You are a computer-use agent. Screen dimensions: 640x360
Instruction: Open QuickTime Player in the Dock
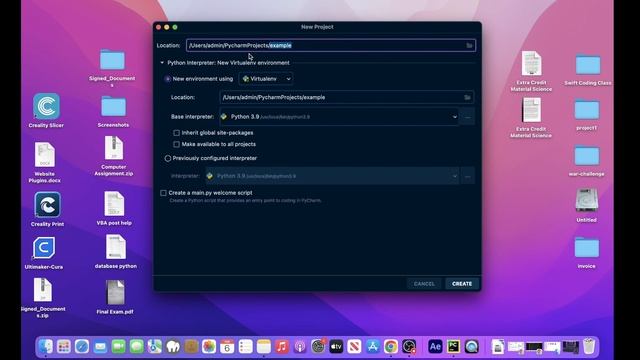click(471, 347)
